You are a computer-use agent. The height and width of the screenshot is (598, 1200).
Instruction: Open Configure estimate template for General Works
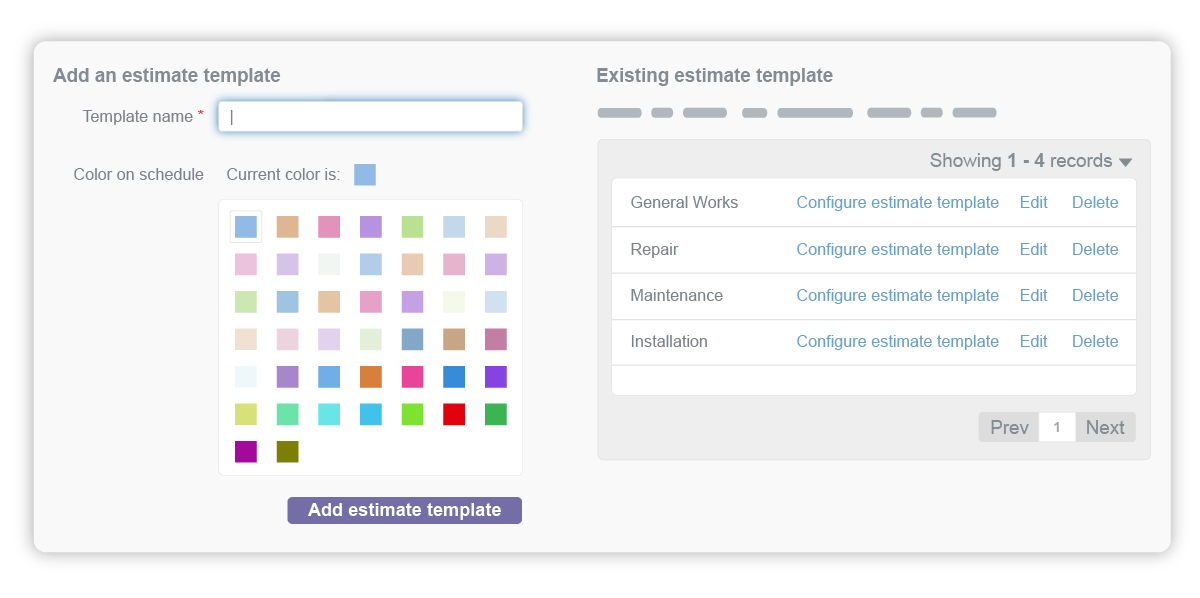click(897, 202)
